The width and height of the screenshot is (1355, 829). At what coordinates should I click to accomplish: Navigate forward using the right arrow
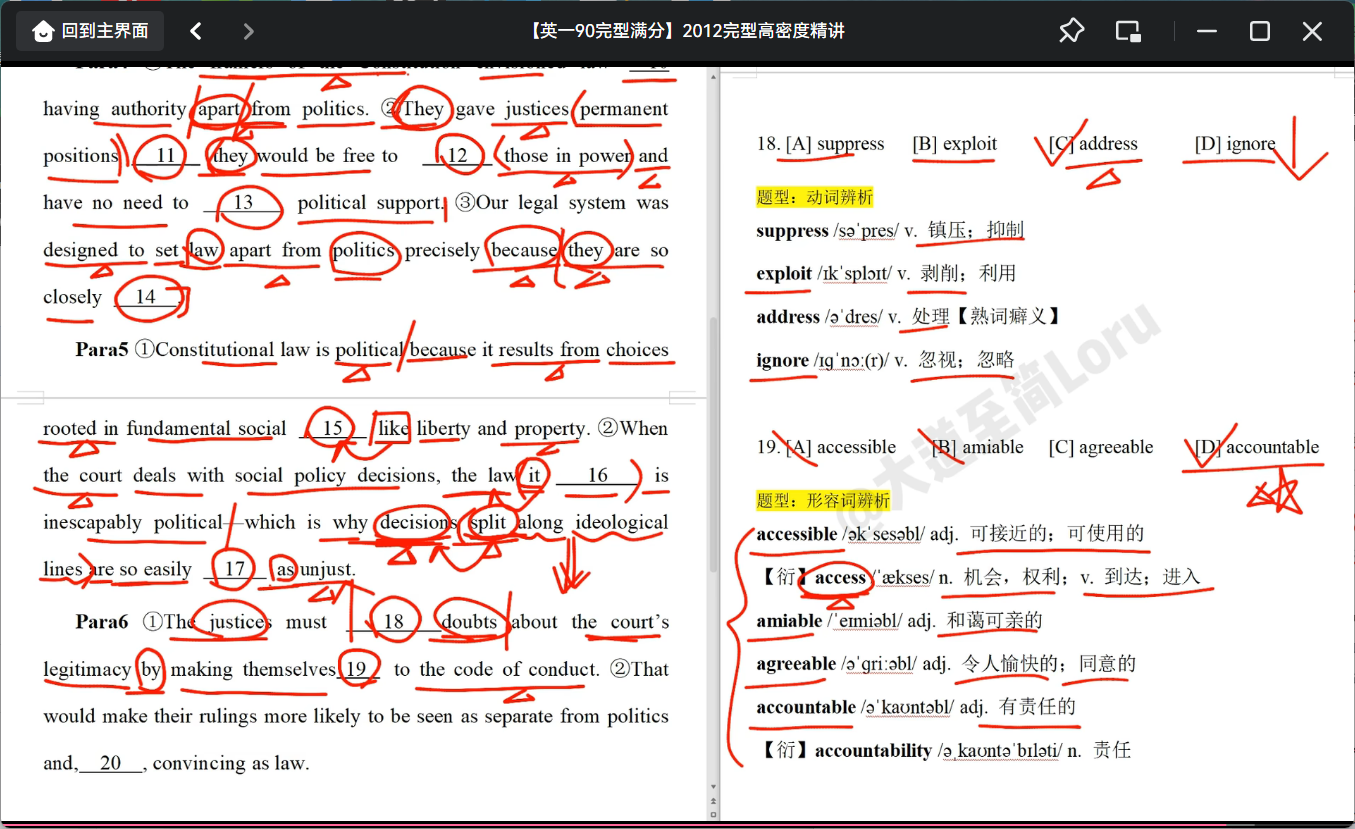(x=248, y=30)
